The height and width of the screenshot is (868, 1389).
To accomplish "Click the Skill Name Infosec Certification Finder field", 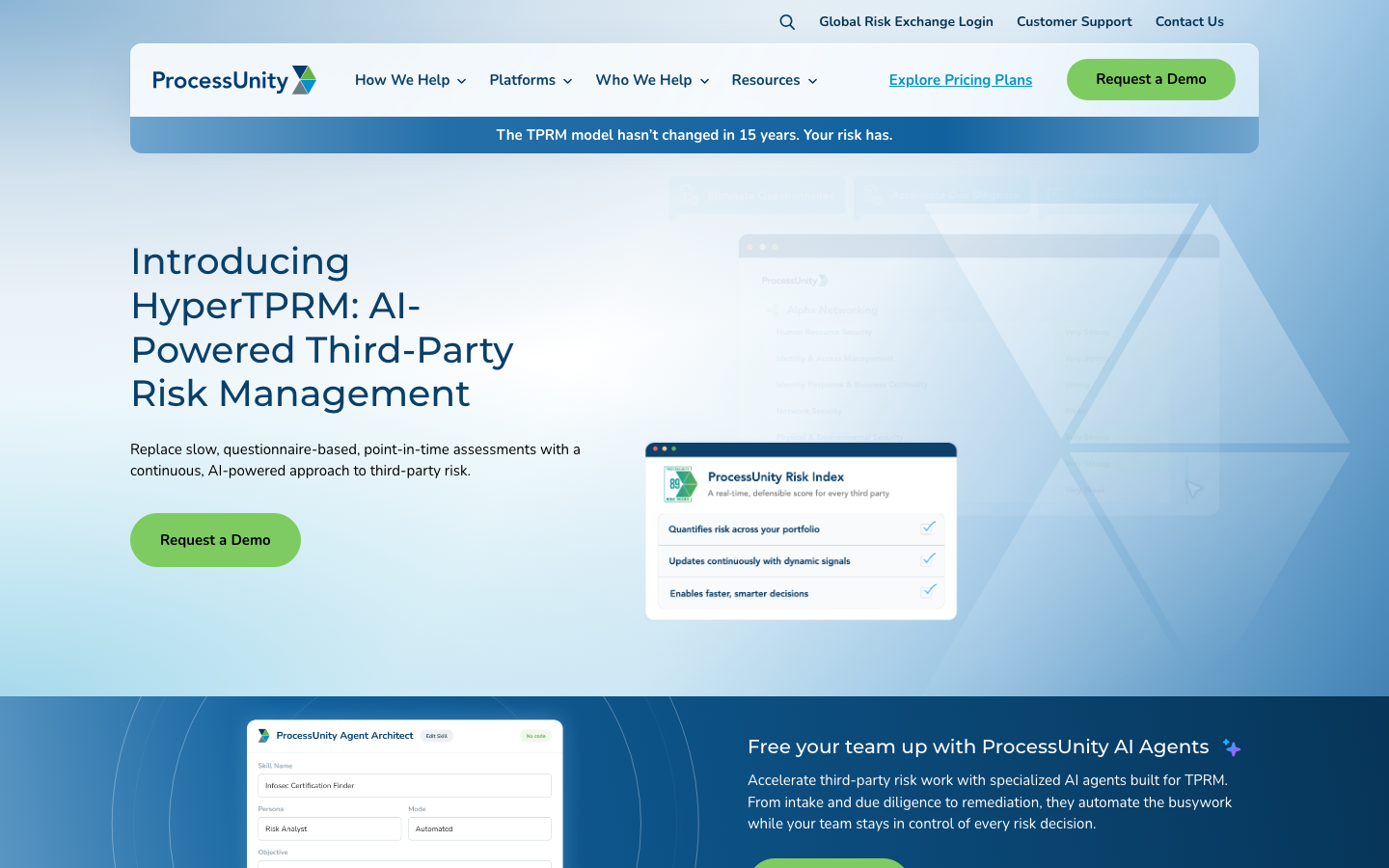I will pyautogui.click(x=404, y=785).
